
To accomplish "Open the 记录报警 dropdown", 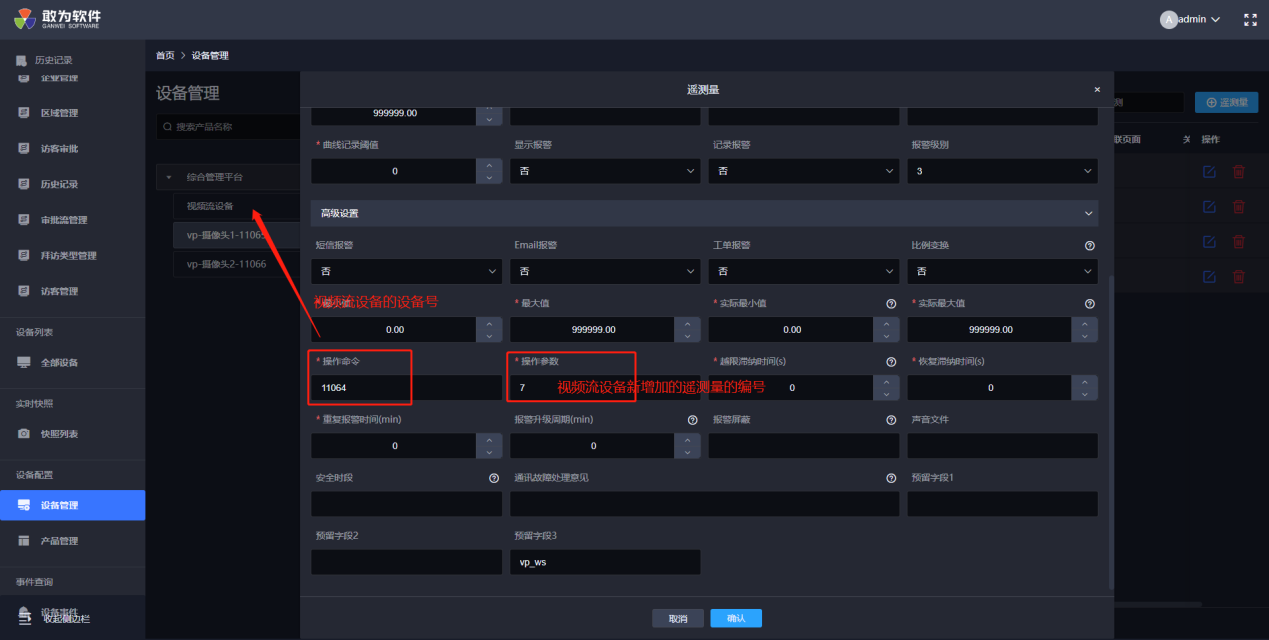I will [804, 171].
